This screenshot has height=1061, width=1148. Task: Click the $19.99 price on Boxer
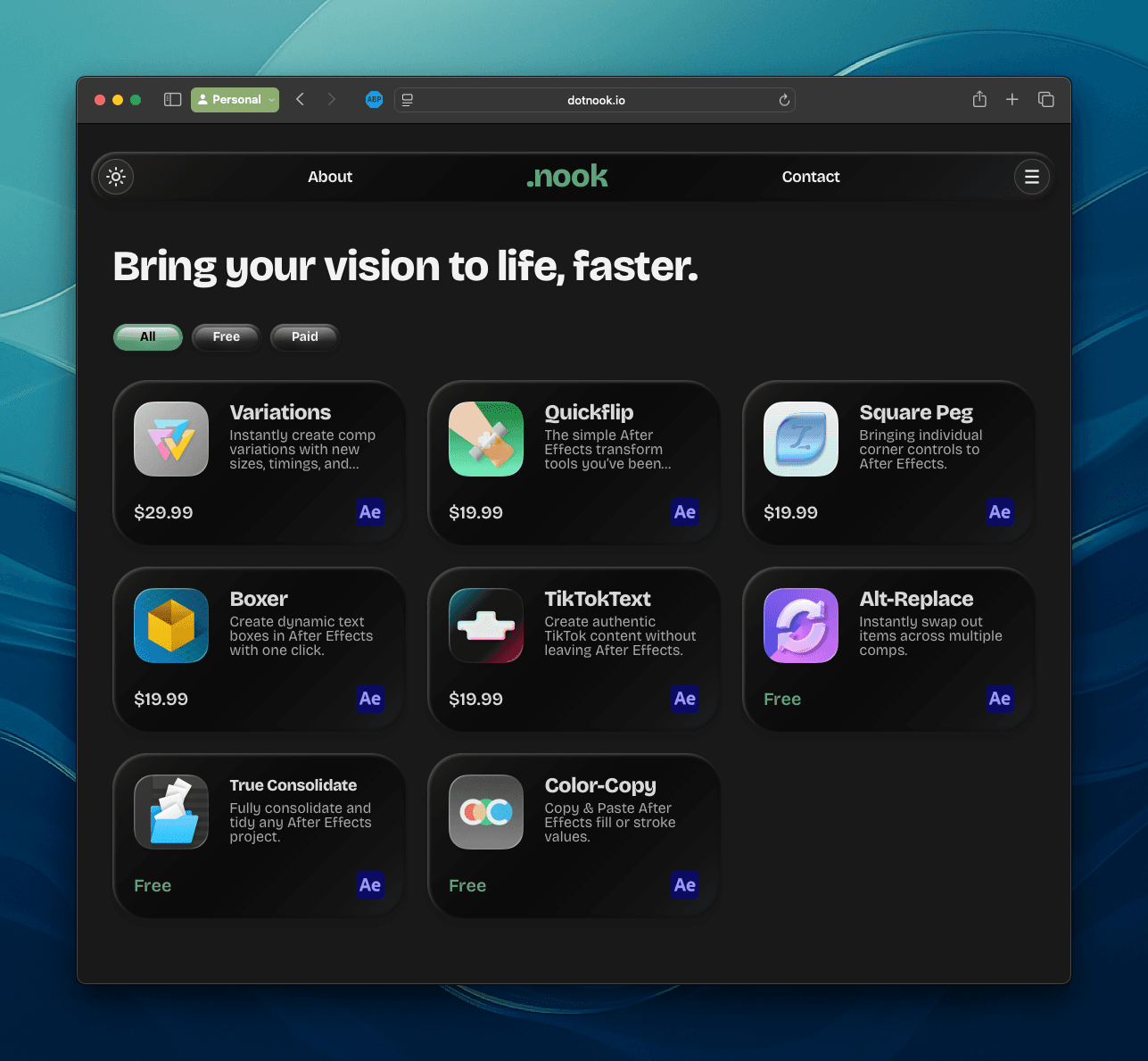point(161,699)
